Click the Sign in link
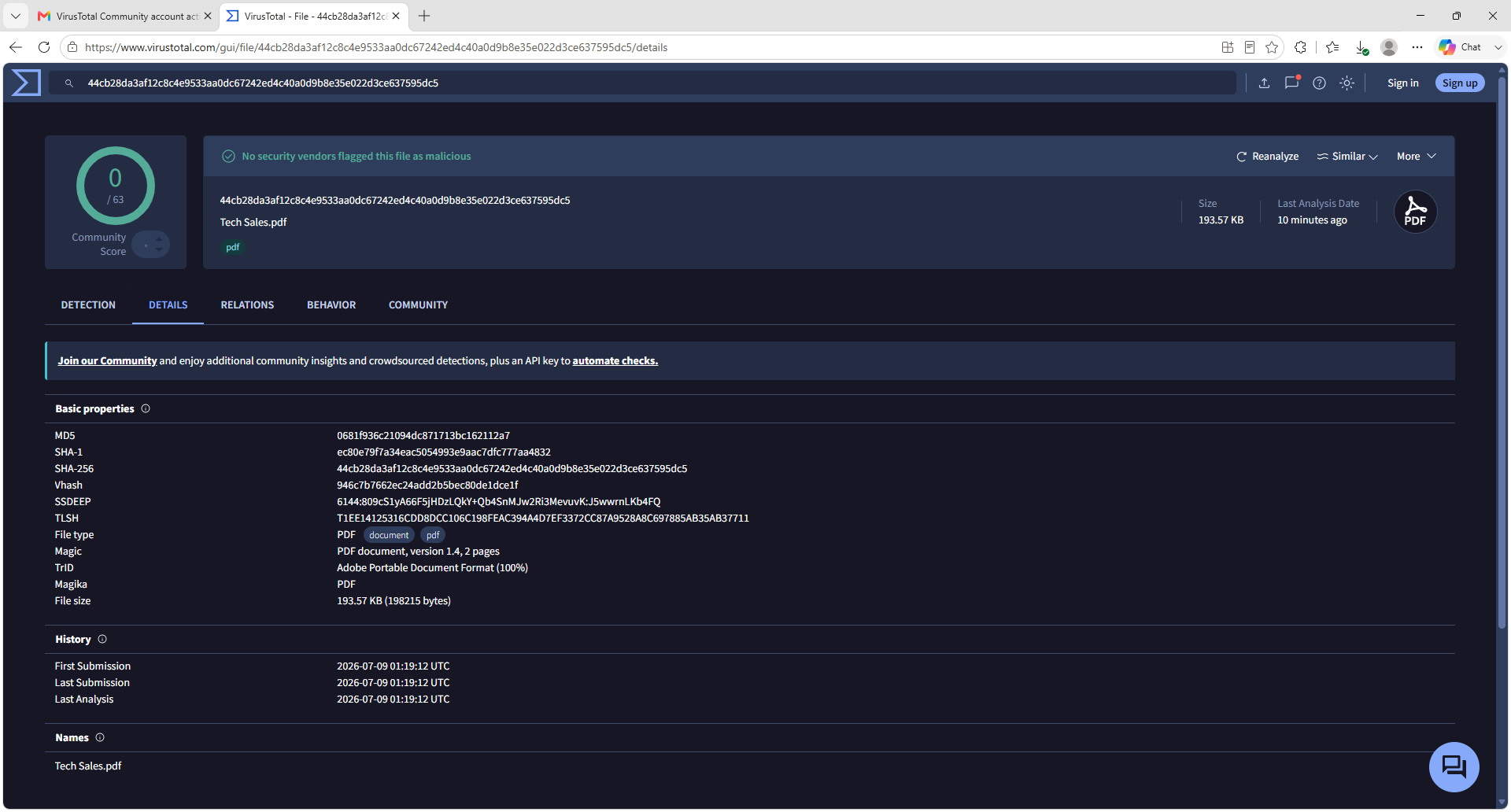Viewport: 1511px width, 812px height. 1402,83
